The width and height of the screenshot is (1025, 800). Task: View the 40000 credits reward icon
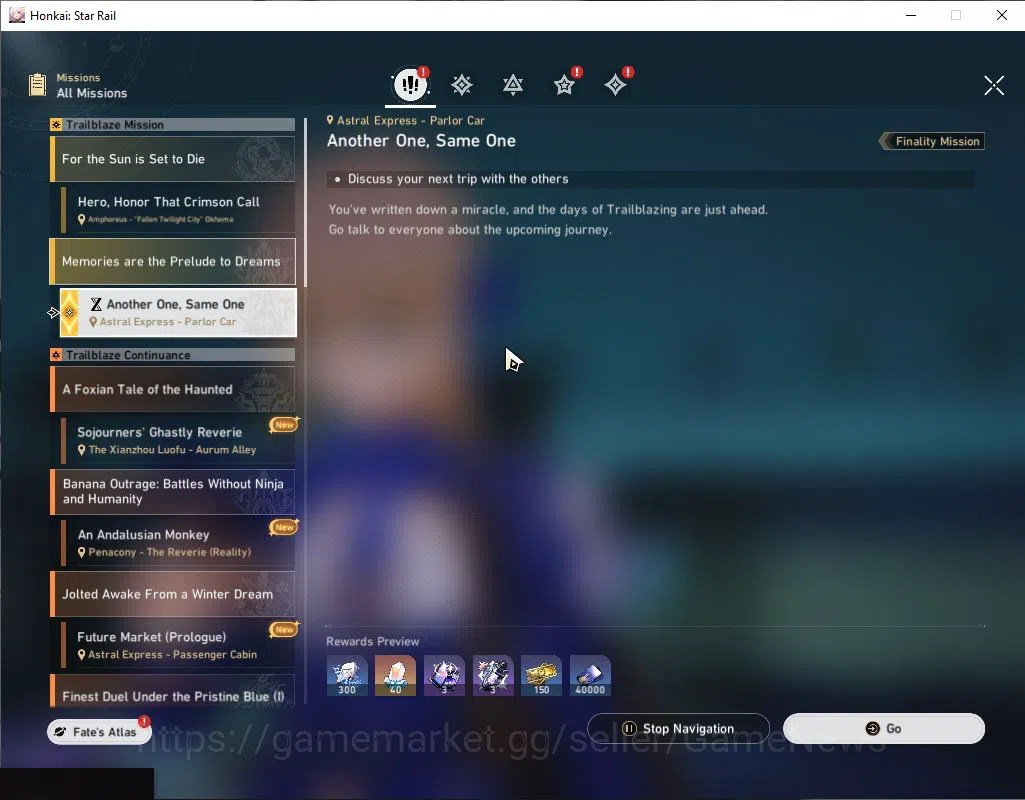(590, 676)
